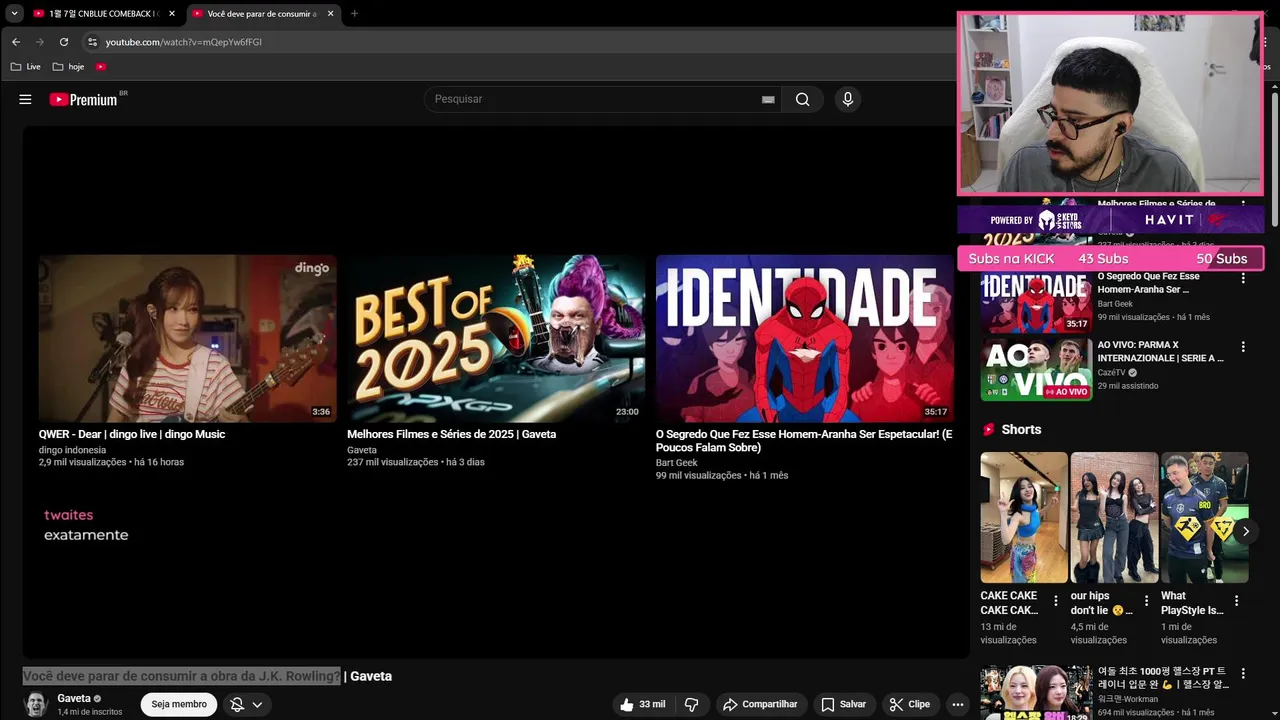Click the search magnifier button
The height and width of the screenshot is (720, 1280).
(802, 99)
